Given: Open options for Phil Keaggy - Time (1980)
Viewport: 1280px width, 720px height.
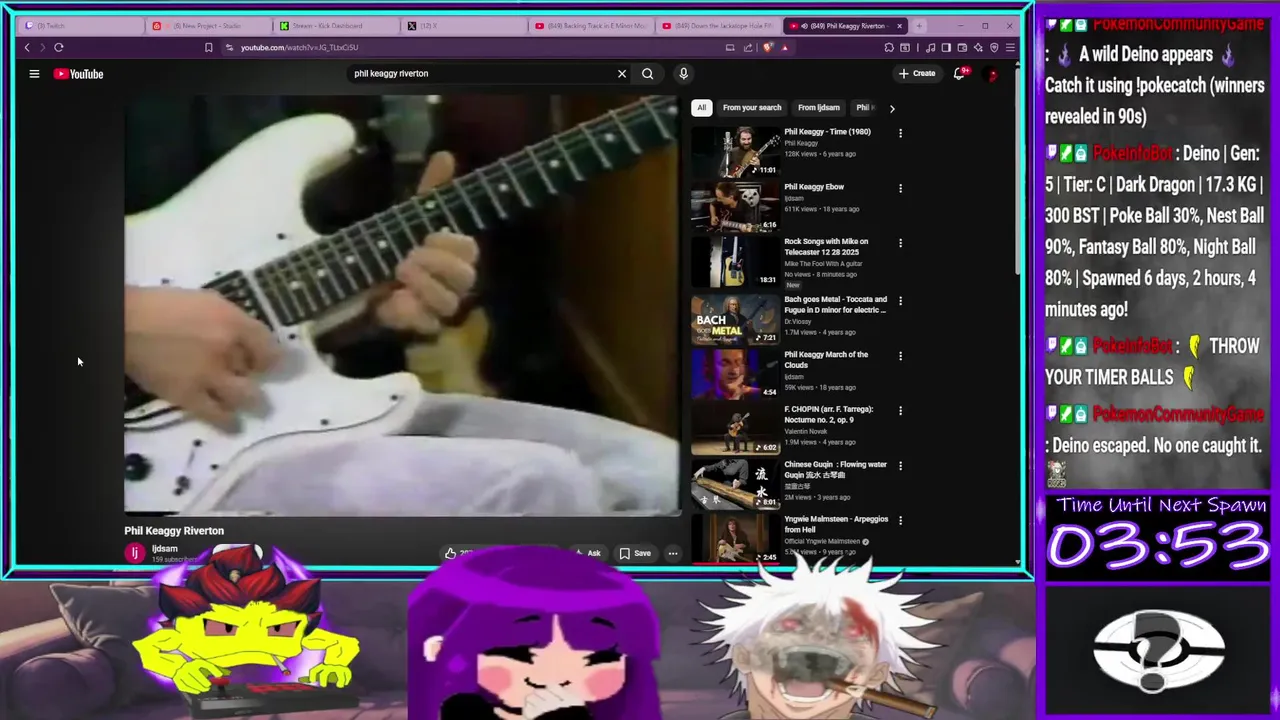Looking at the screenshot, I should pos(900,133).
